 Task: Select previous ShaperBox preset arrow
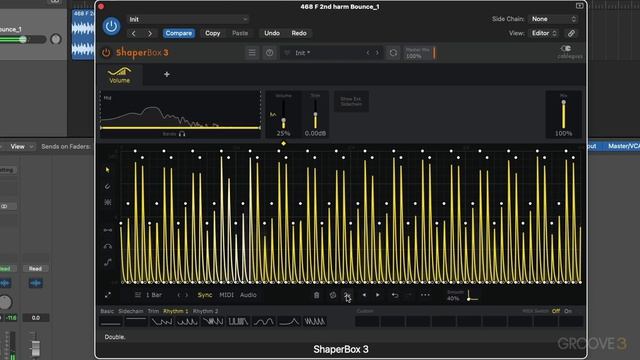368,53
